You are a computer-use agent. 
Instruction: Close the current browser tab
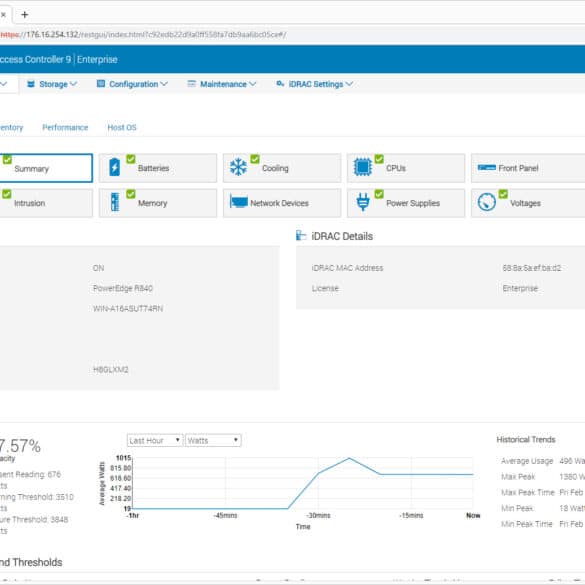pos(3,15)
